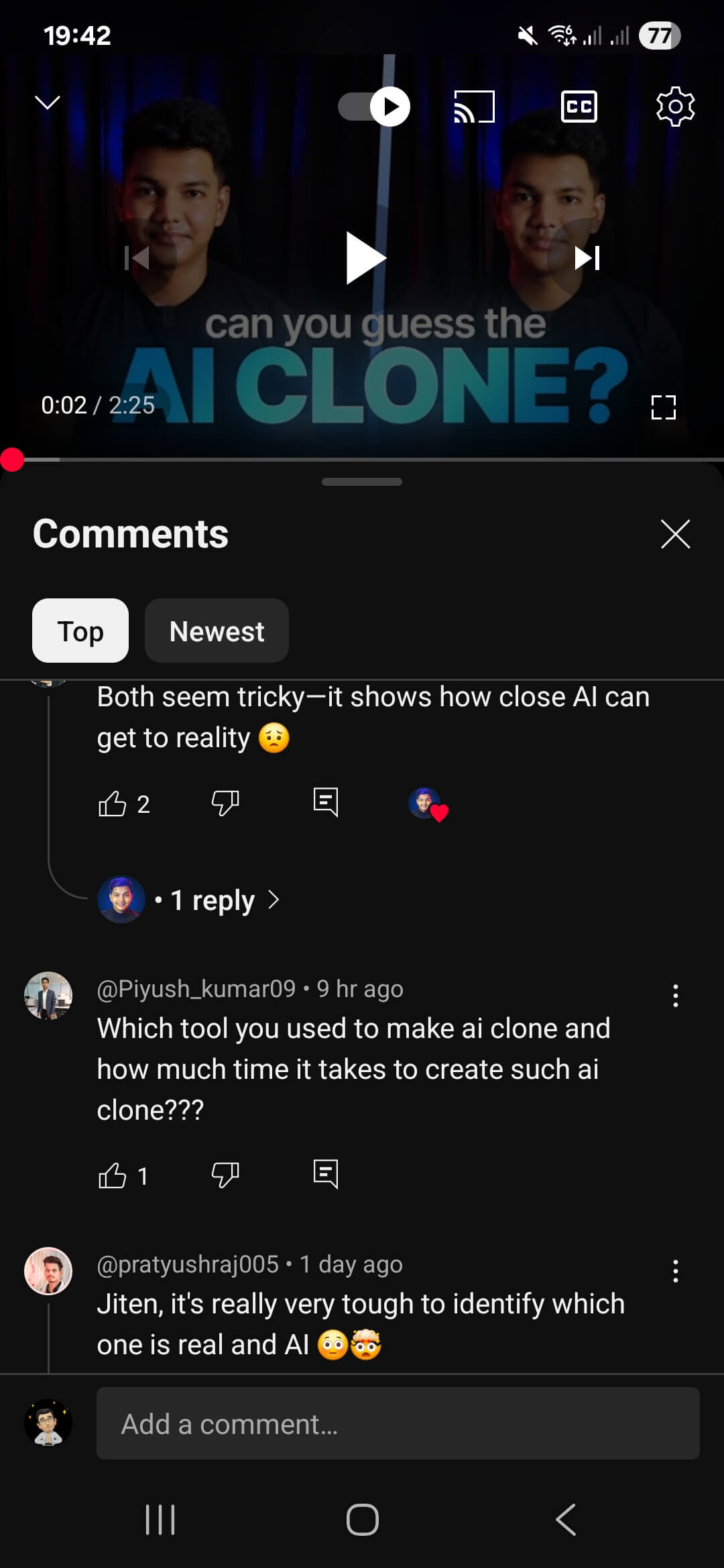The image size is (724, 1568).
Task: Skip to next video
Action: [587, 258]
